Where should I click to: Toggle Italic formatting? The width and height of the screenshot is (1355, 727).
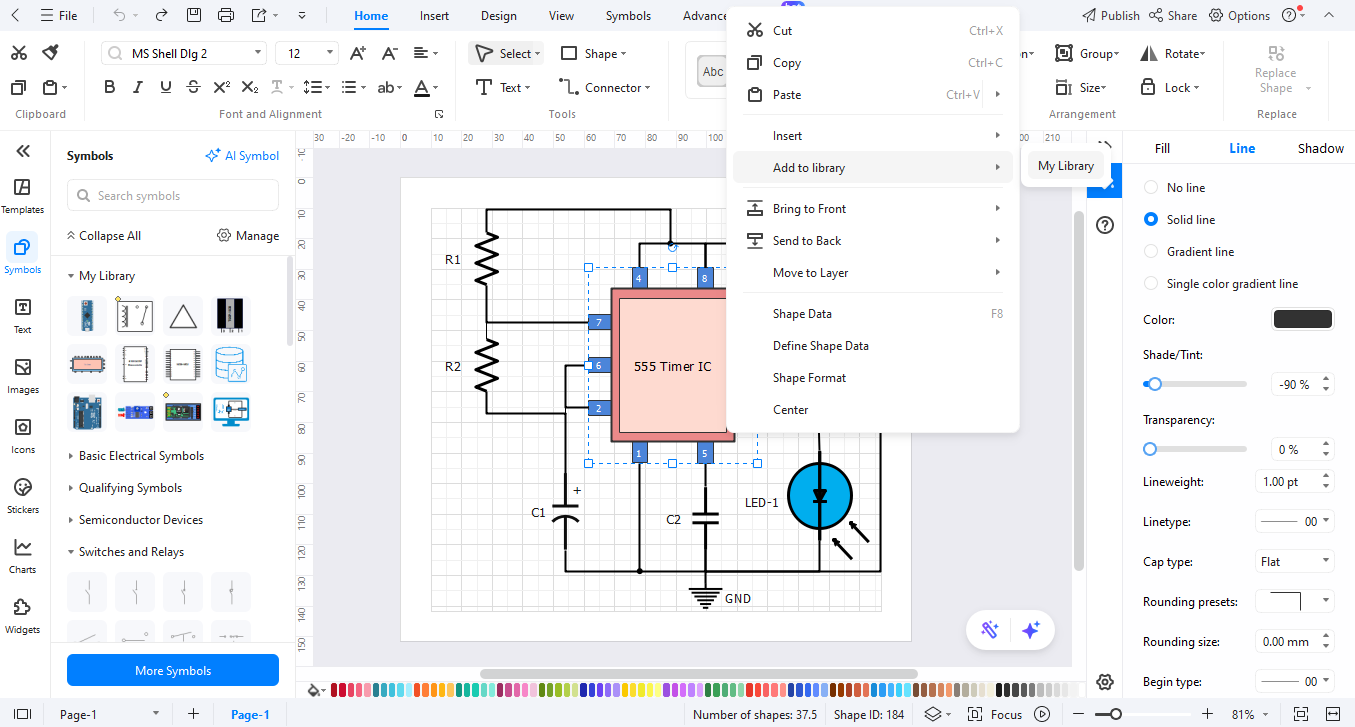[138, 88]
